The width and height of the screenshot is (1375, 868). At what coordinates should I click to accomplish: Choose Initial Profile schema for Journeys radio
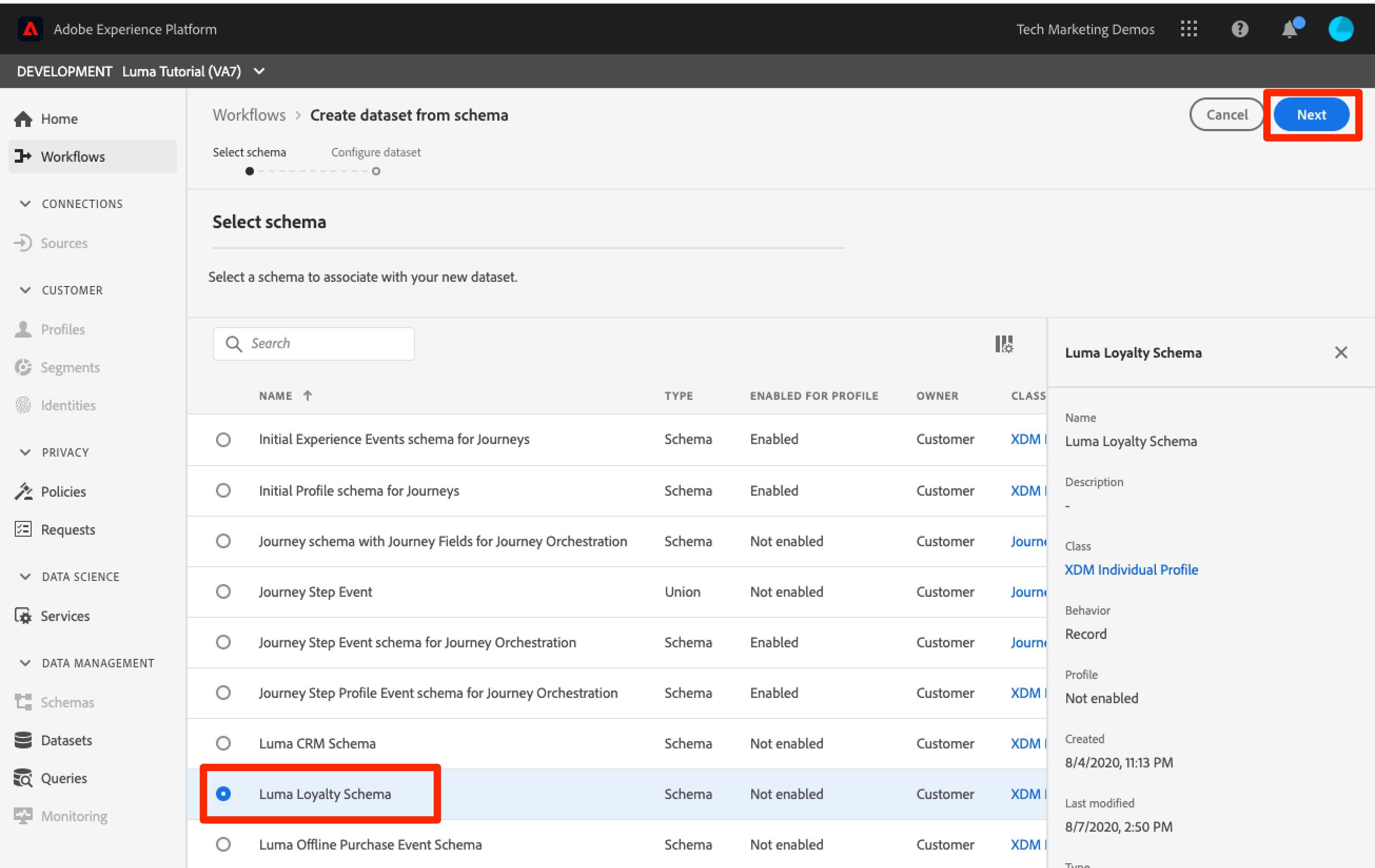[223, 490]
